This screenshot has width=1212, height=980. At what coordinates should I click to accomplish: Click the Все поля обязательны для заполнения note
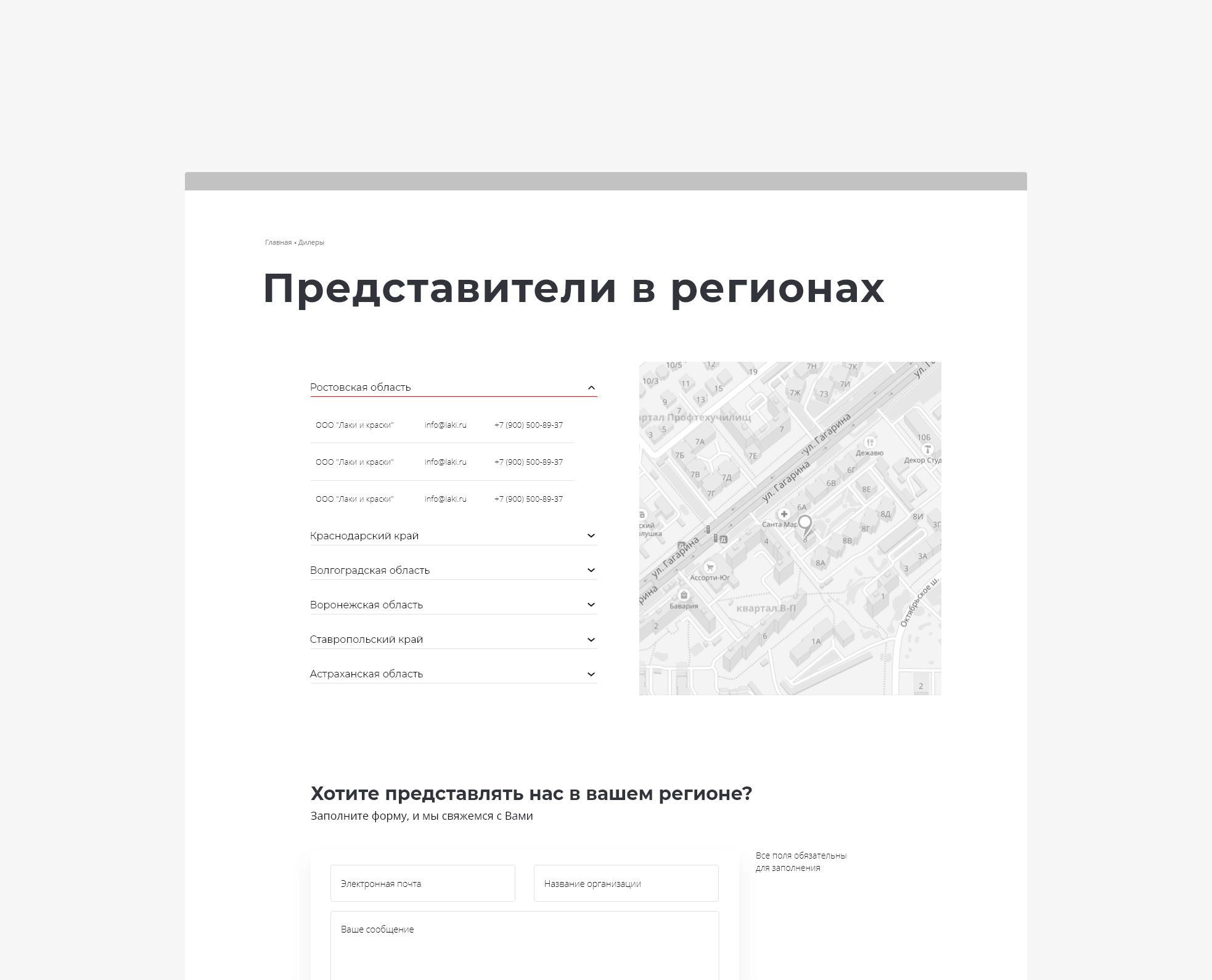tap(801, 862)
